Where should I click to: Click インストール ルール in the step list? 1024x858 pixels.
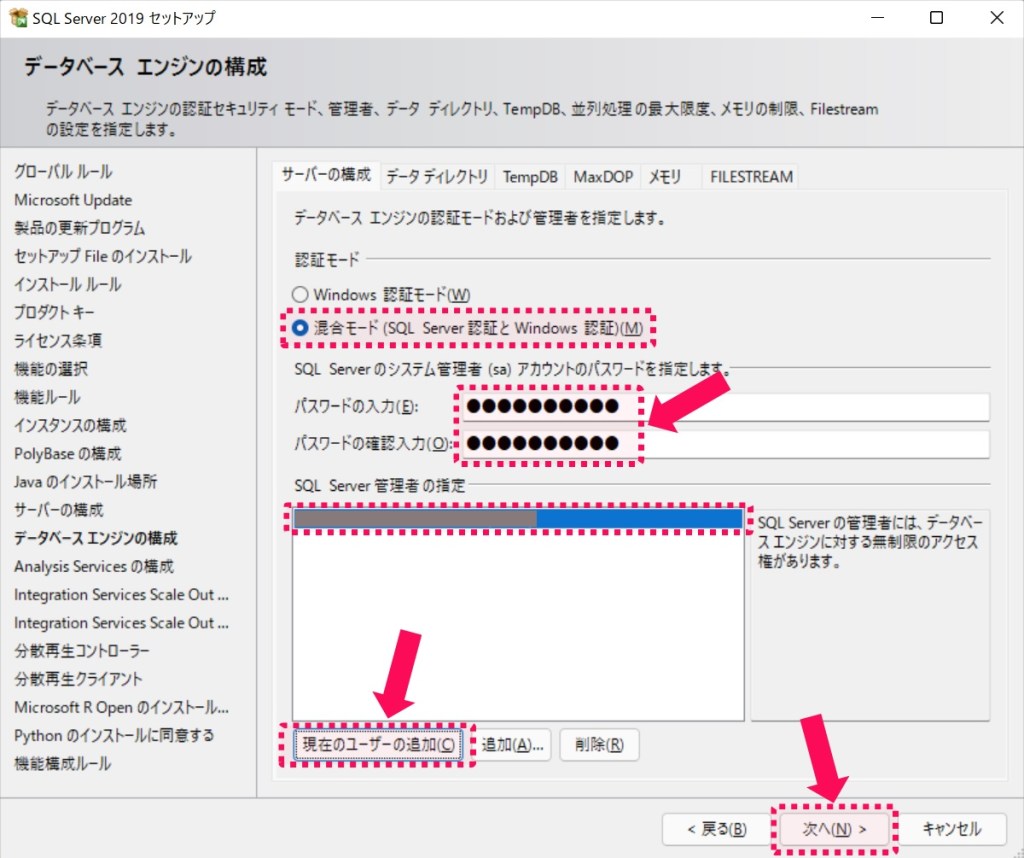pos(68,285)
